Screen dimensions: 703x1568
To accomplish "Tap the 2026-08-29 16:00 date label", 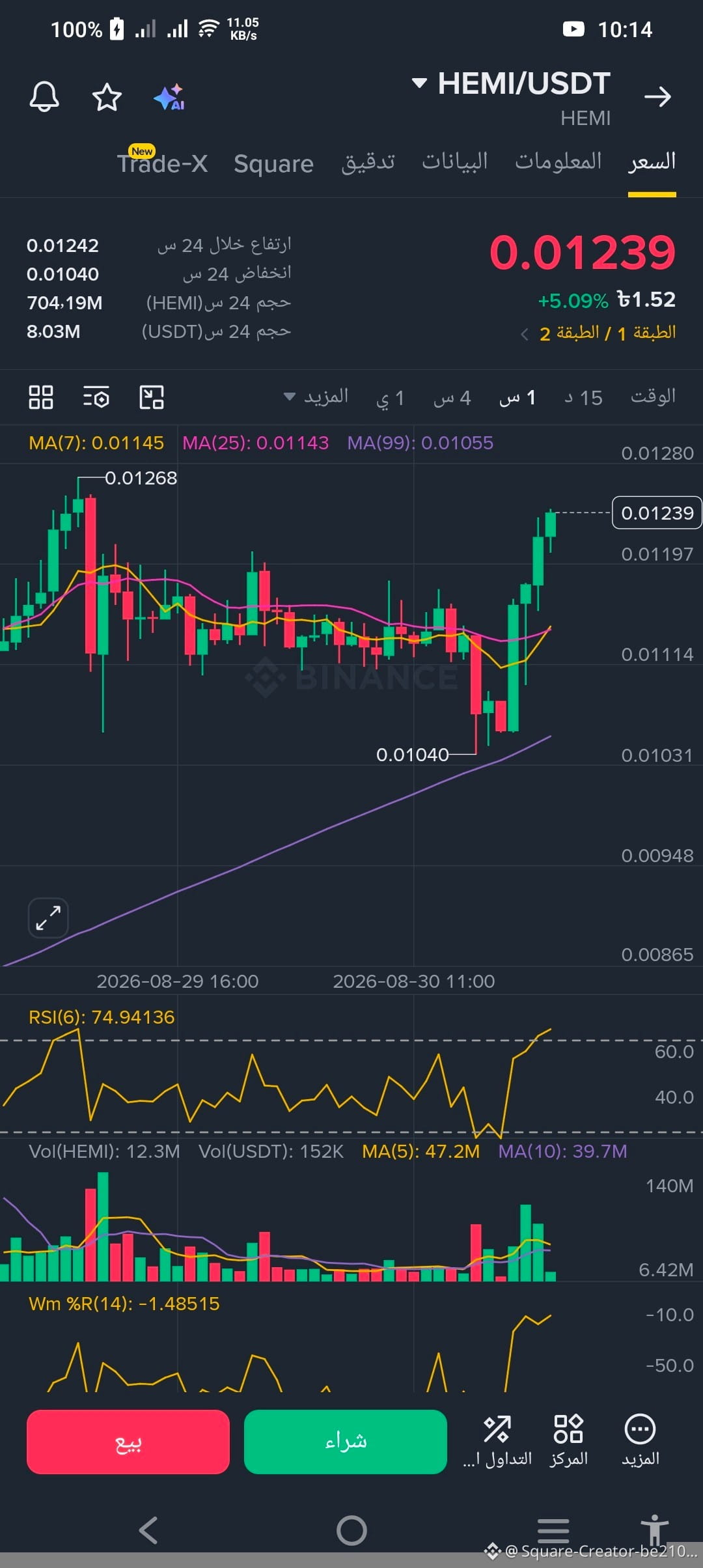I will tap(178, 981).
